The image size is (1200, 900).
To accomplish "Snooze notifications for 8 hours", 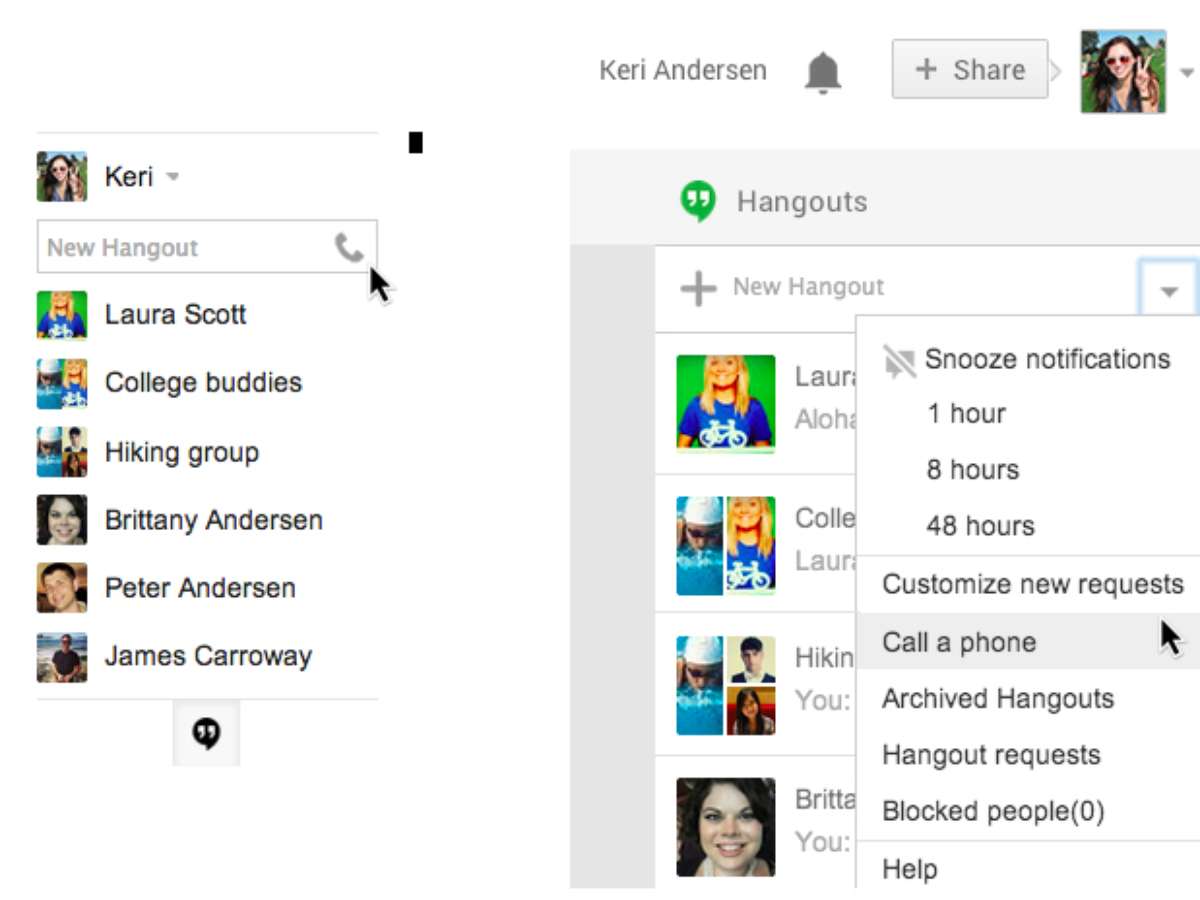I will click(x=972, y=470).
